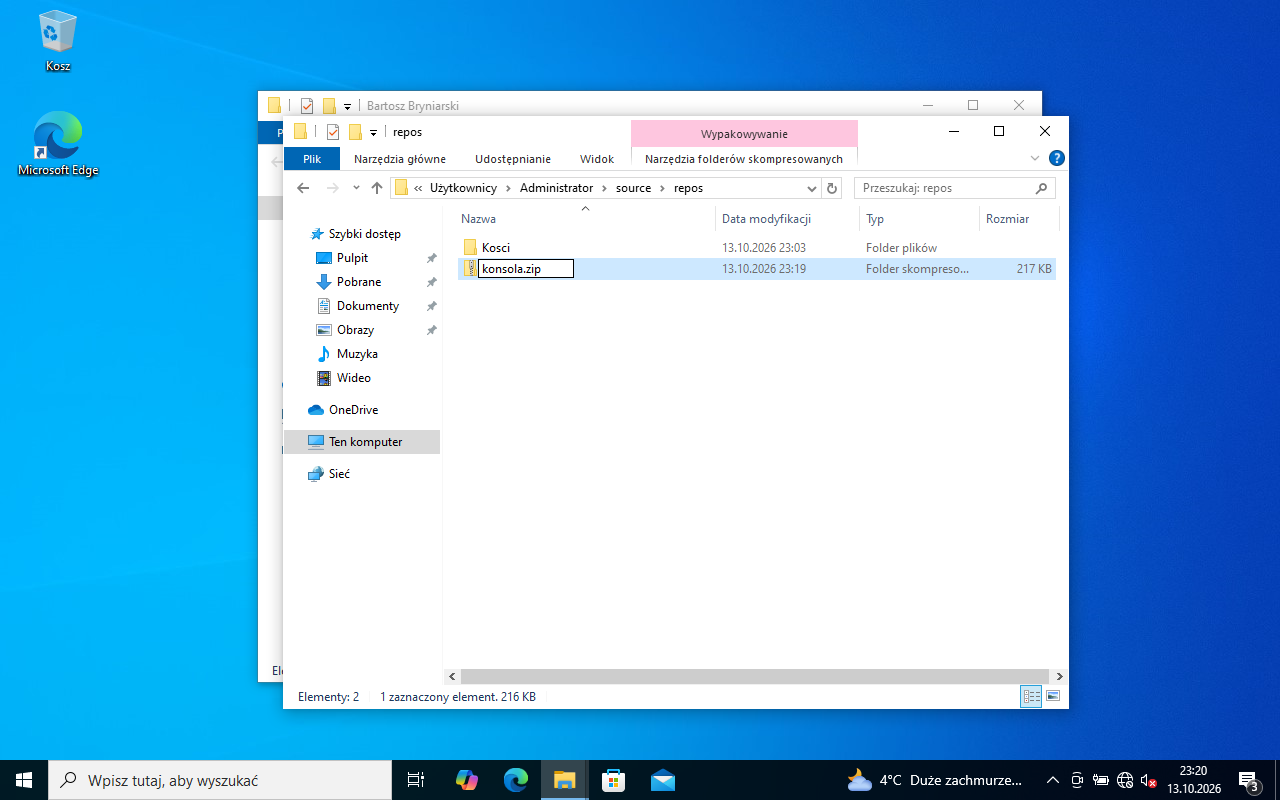1280x800 pixels.
Task: Sort files by the Nazwa column
Action: click(x=585, y=219)
